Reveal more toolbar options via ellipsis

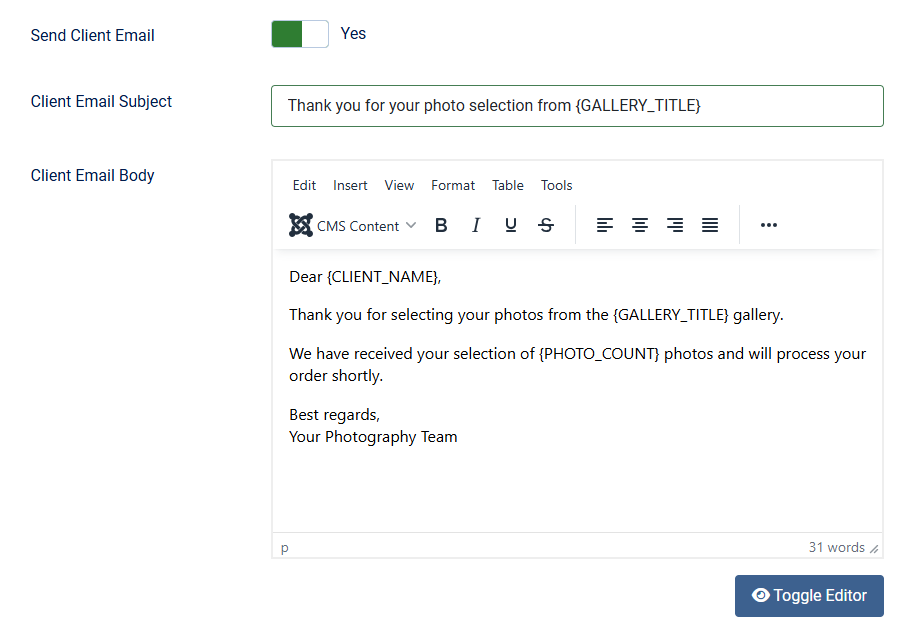(x=768, y=225)
